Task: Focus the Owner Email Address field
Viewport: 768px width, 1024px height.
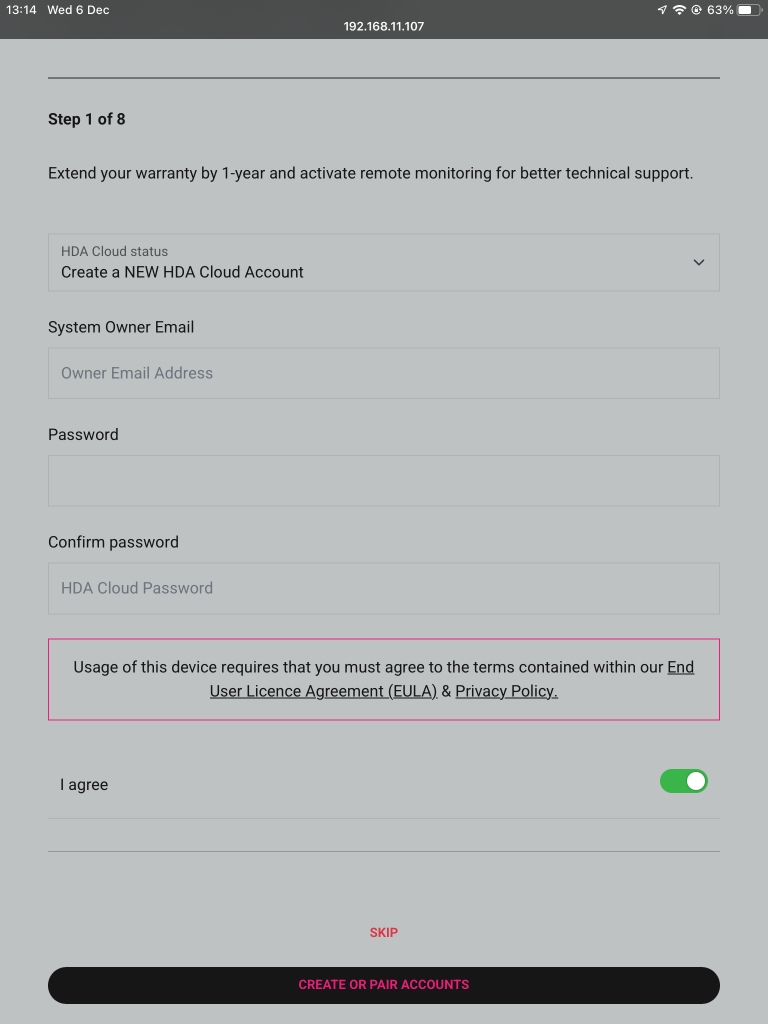Action: pyautogui.click(x=384, y=374)
